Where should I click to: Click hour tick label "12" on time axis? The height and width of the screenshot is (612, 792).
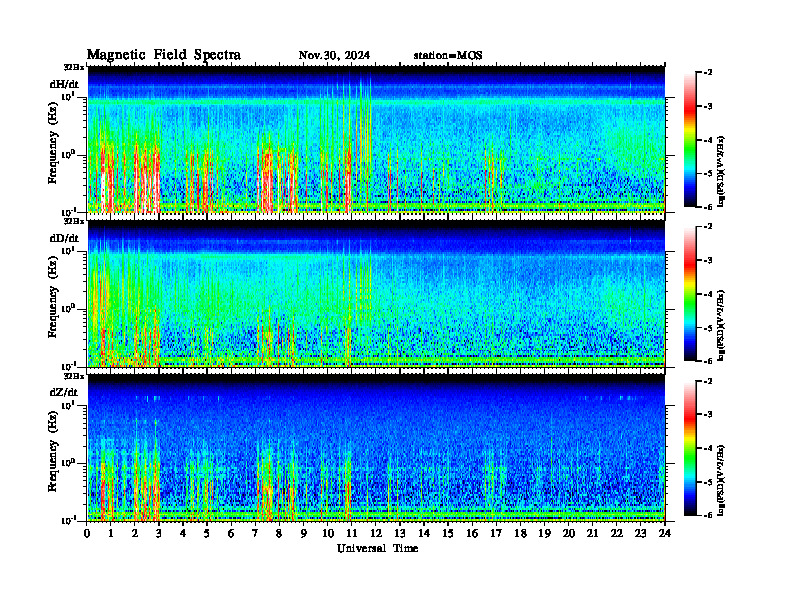tap(376, 534)
